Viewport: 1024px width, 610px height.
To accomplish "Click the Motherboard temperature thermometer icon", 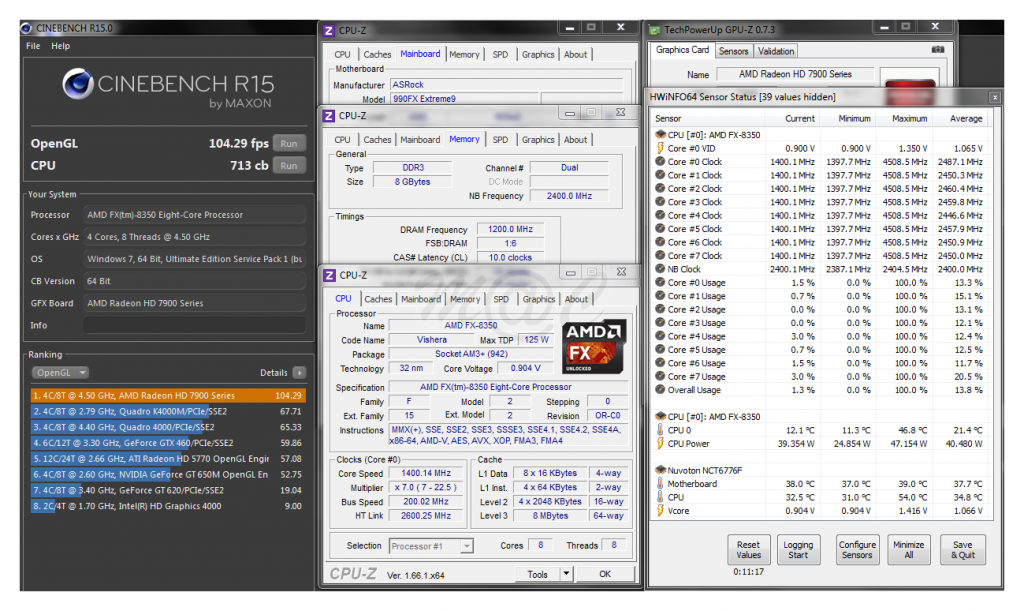I will pyautogui.click(x=660, y=484).
